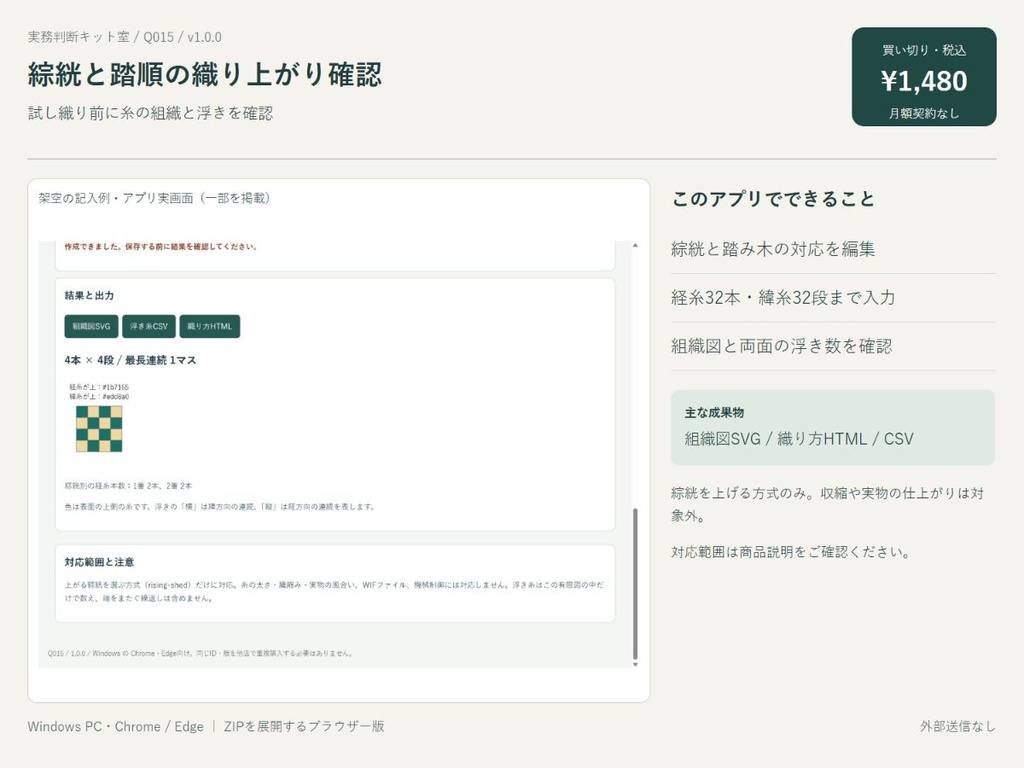
Task: Click the legend line 経糸が上：#1b7165
Action: 99,387
